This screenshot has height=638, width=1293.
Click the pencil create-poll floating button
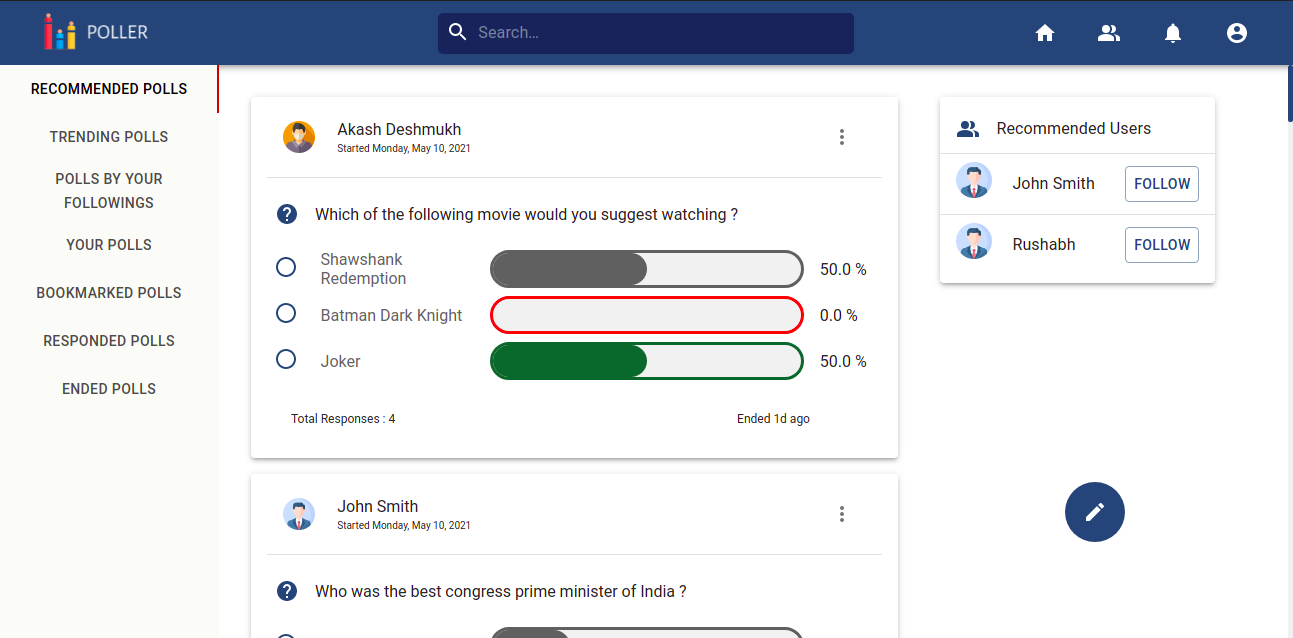pos(1095,512)
